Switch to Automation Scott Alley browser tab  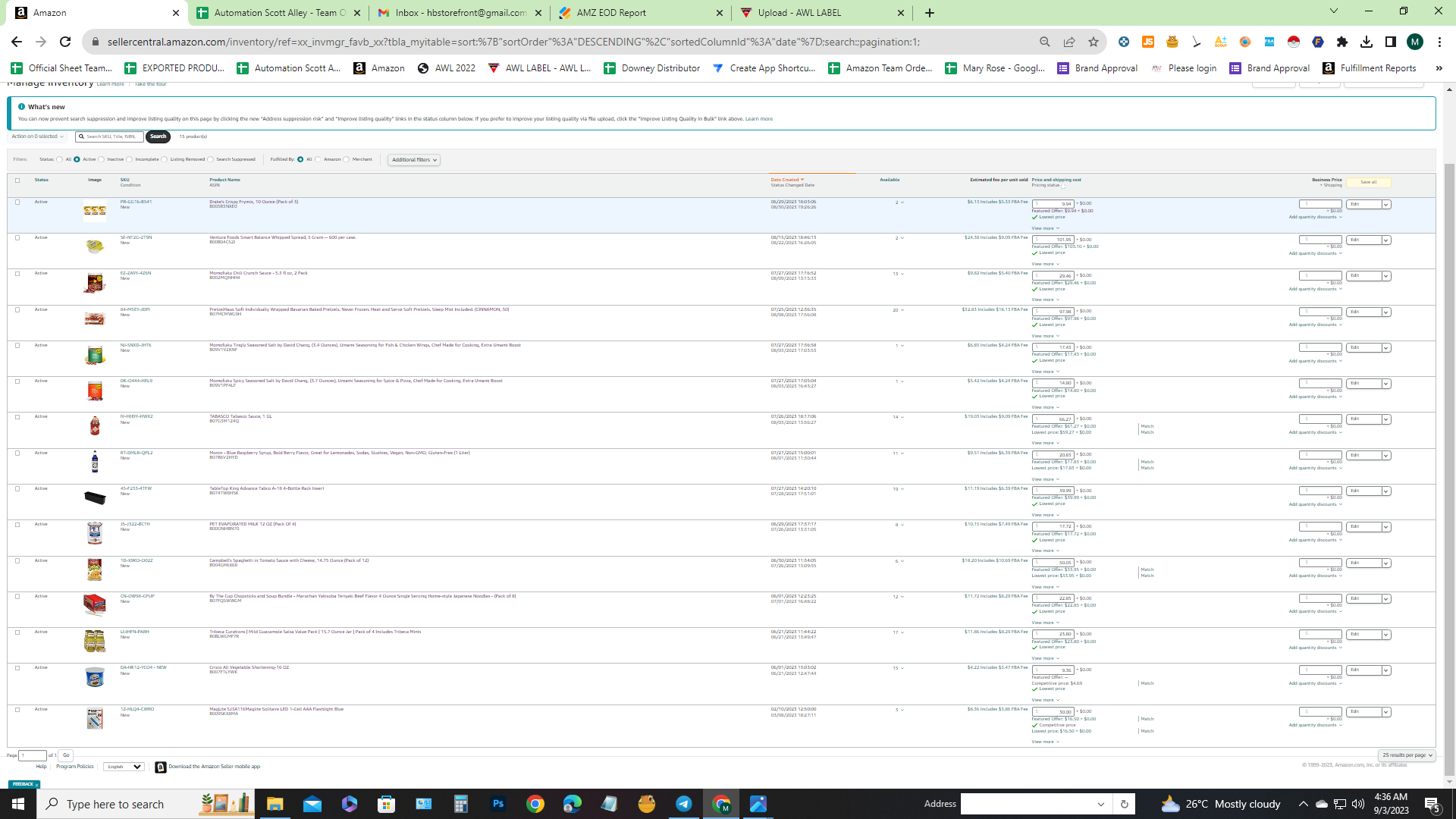[x=279, y=13]
